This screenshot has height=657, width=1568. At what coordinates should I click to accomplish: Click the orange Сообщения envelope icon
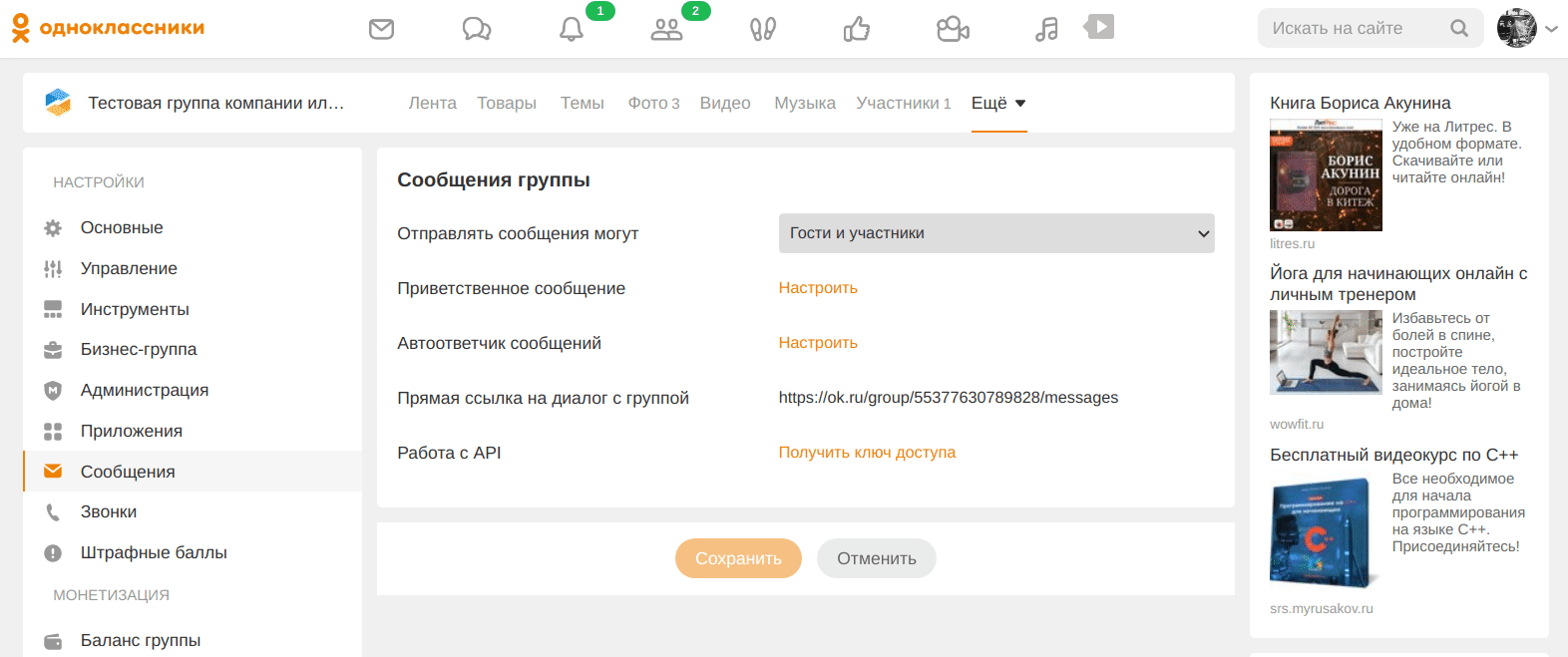point(53,472)
